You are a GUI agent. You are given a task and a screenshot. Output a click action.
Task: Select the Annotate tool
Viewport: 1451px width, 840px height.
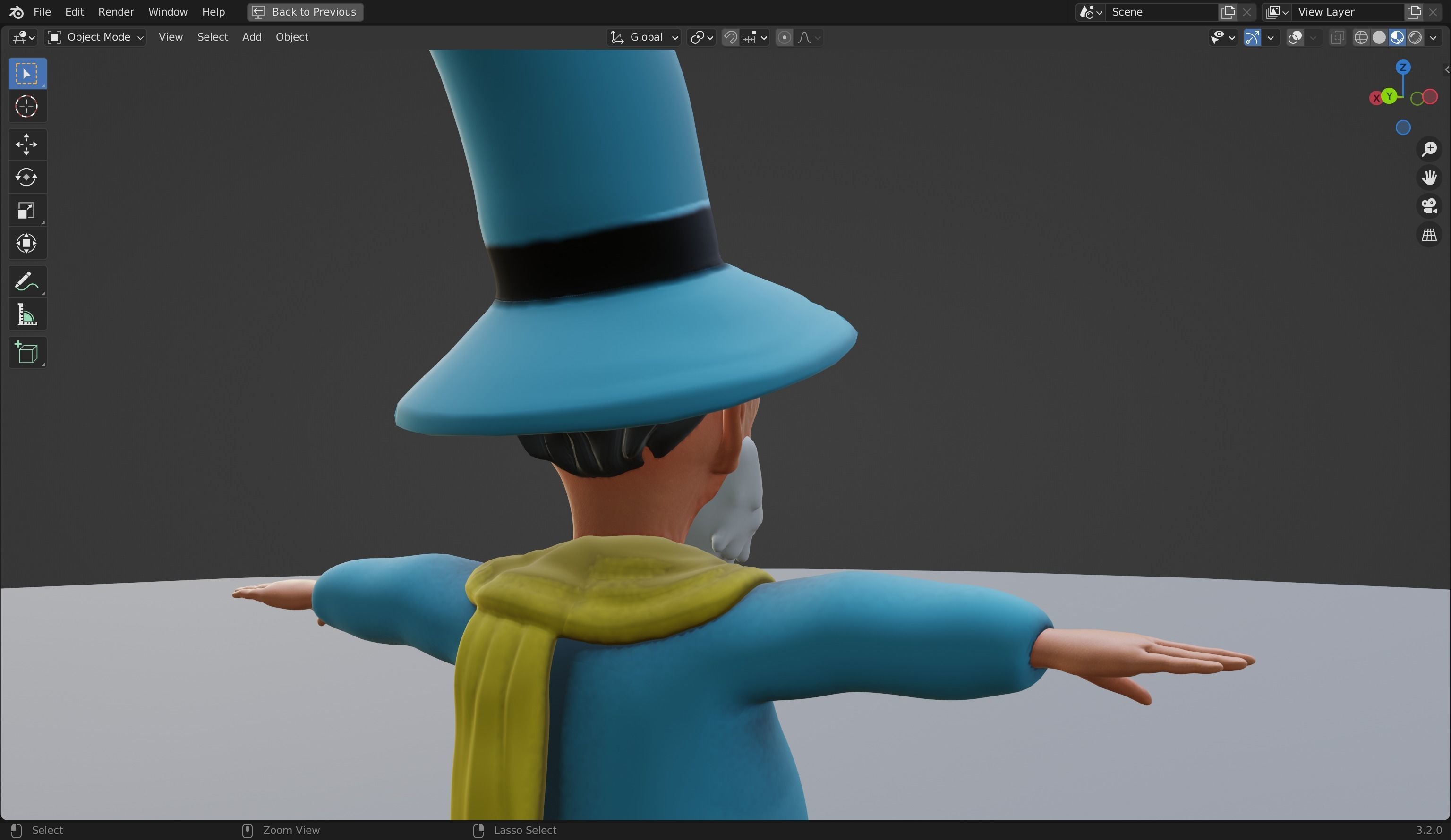[x=26, y=281]
